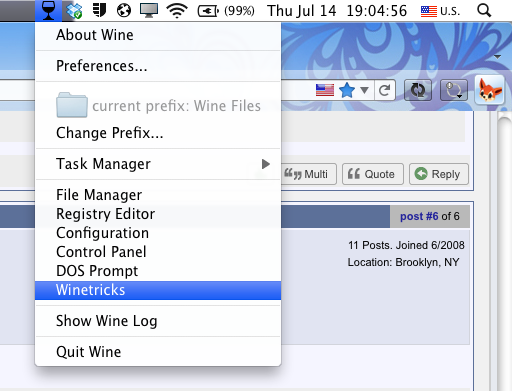Expand the Task Manager submenu arrow
512x391 pixels.
tap(265, 164)
